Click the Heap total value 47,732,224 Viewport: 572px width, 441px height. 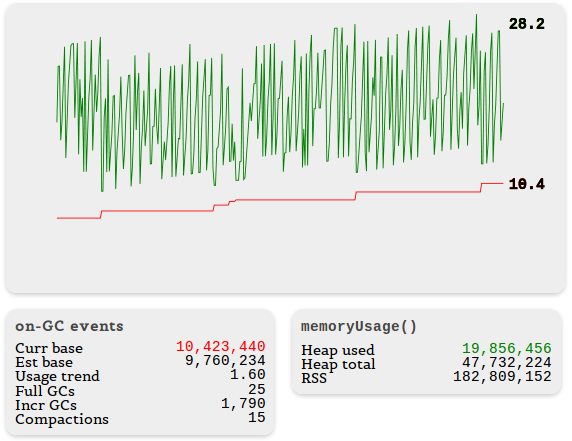pyautogui.click(x=507, y=363)
